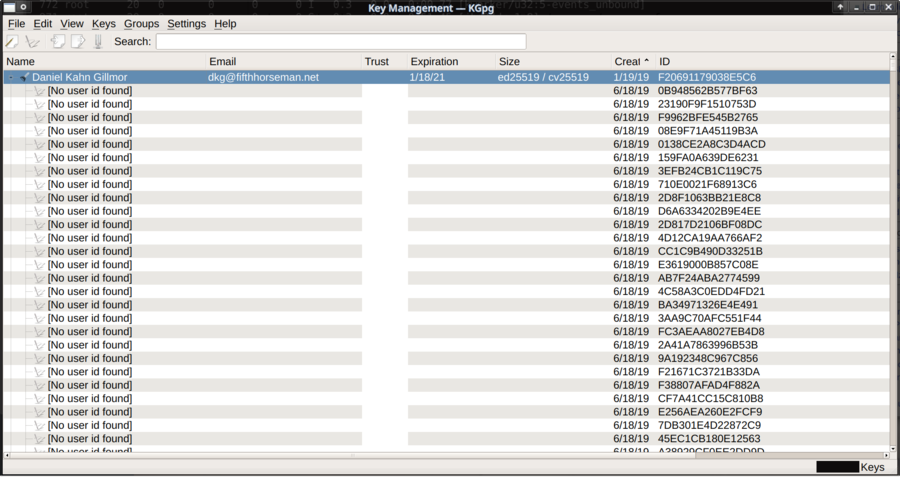Select the row with ID FC3AEAA8027EB4D8

[447, 332]
